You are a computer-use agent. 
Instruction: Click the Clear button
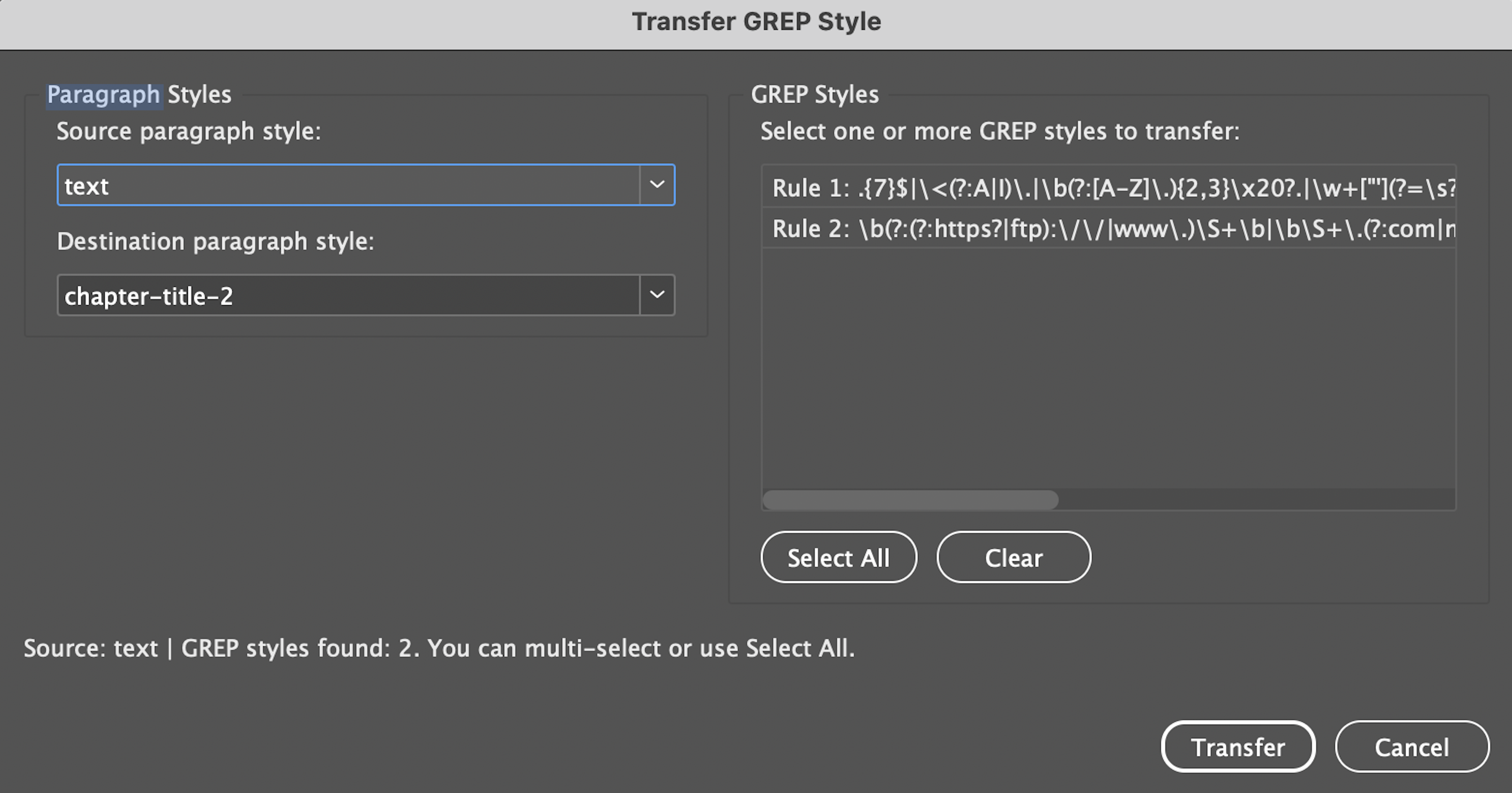[1014, 557]
